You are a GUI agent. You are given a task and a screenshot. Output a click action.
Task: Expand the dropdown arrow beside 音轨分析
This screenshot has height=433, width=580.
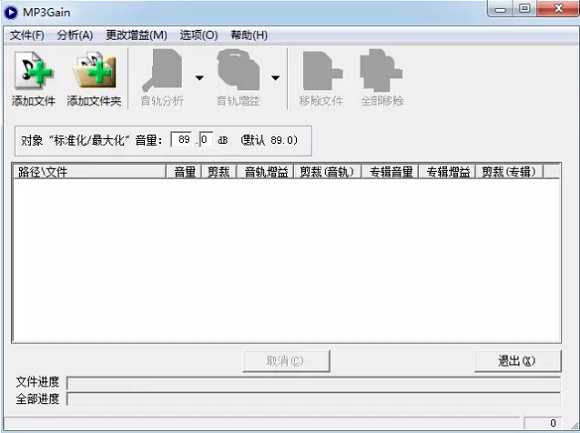199,78
